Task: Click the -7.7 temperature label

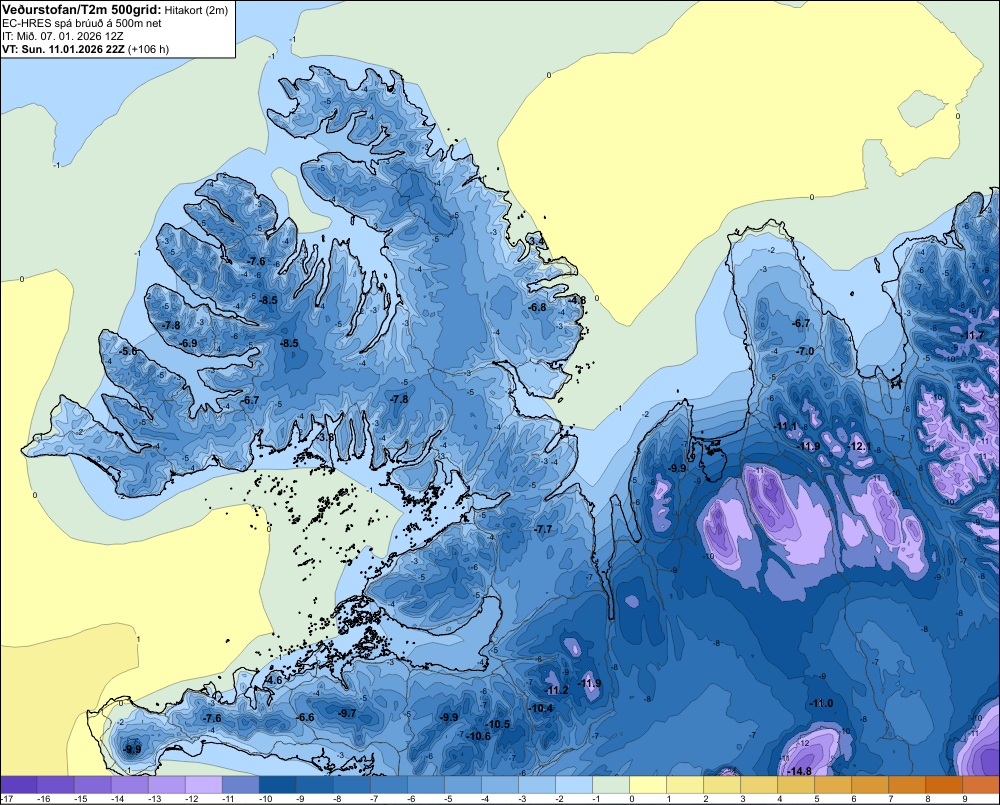Action: coord(543,529)
